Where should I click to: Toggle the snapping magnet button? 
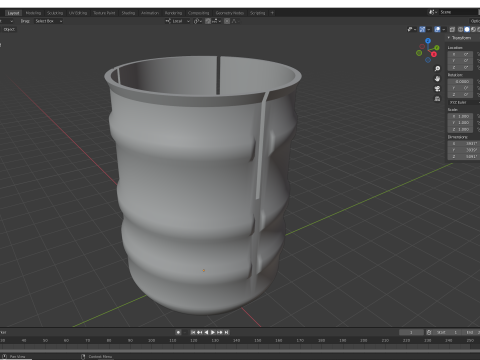208,21
